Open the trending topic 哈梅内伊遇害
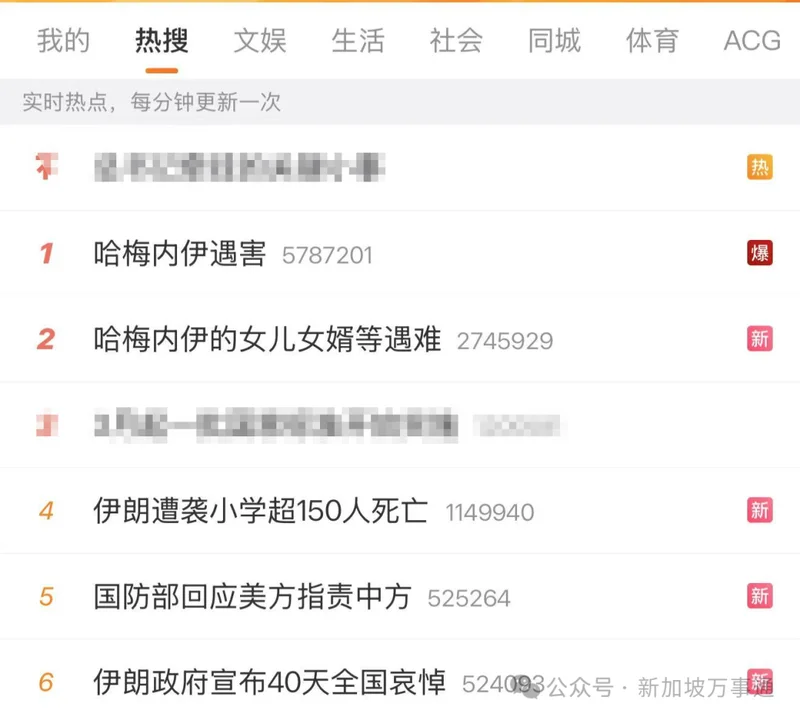Viewport: 800px width, 720px height. (180, 253)
